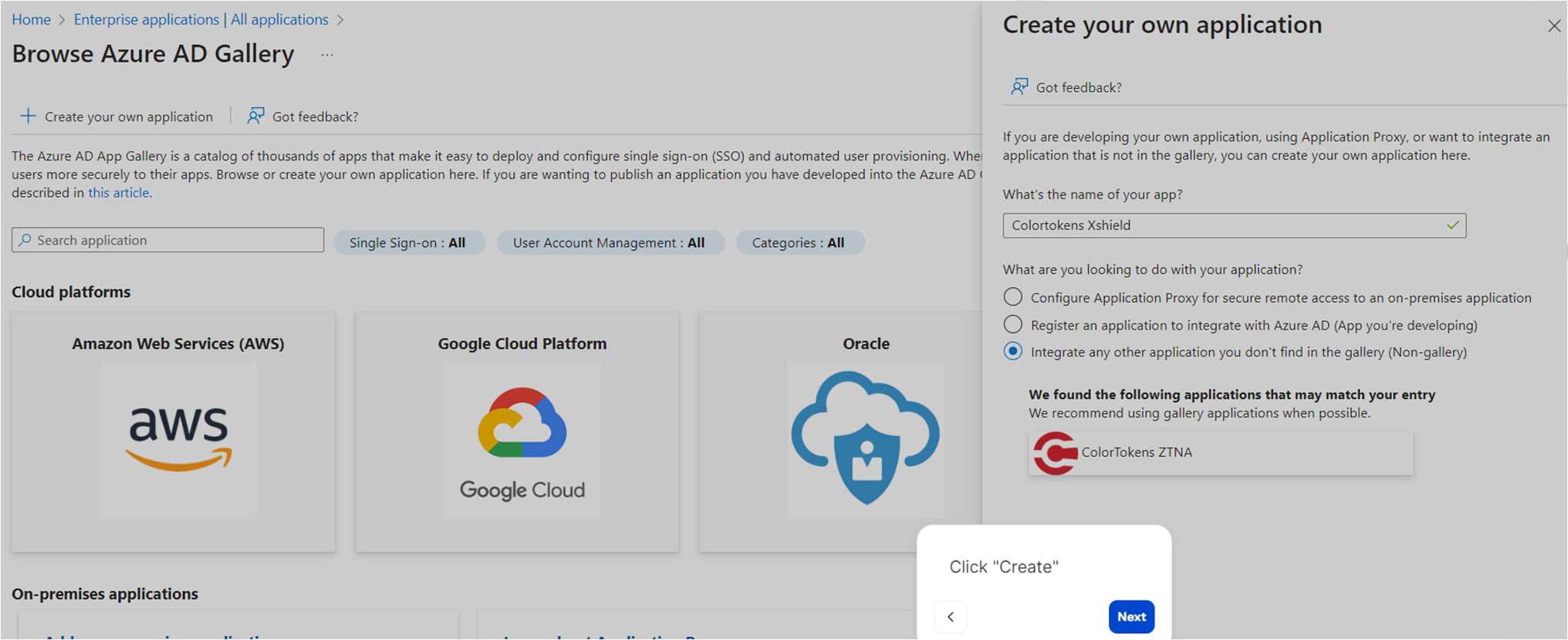
Task: Navigate to Enterprise applications breadcrumb
Action: tap(201, 19)
